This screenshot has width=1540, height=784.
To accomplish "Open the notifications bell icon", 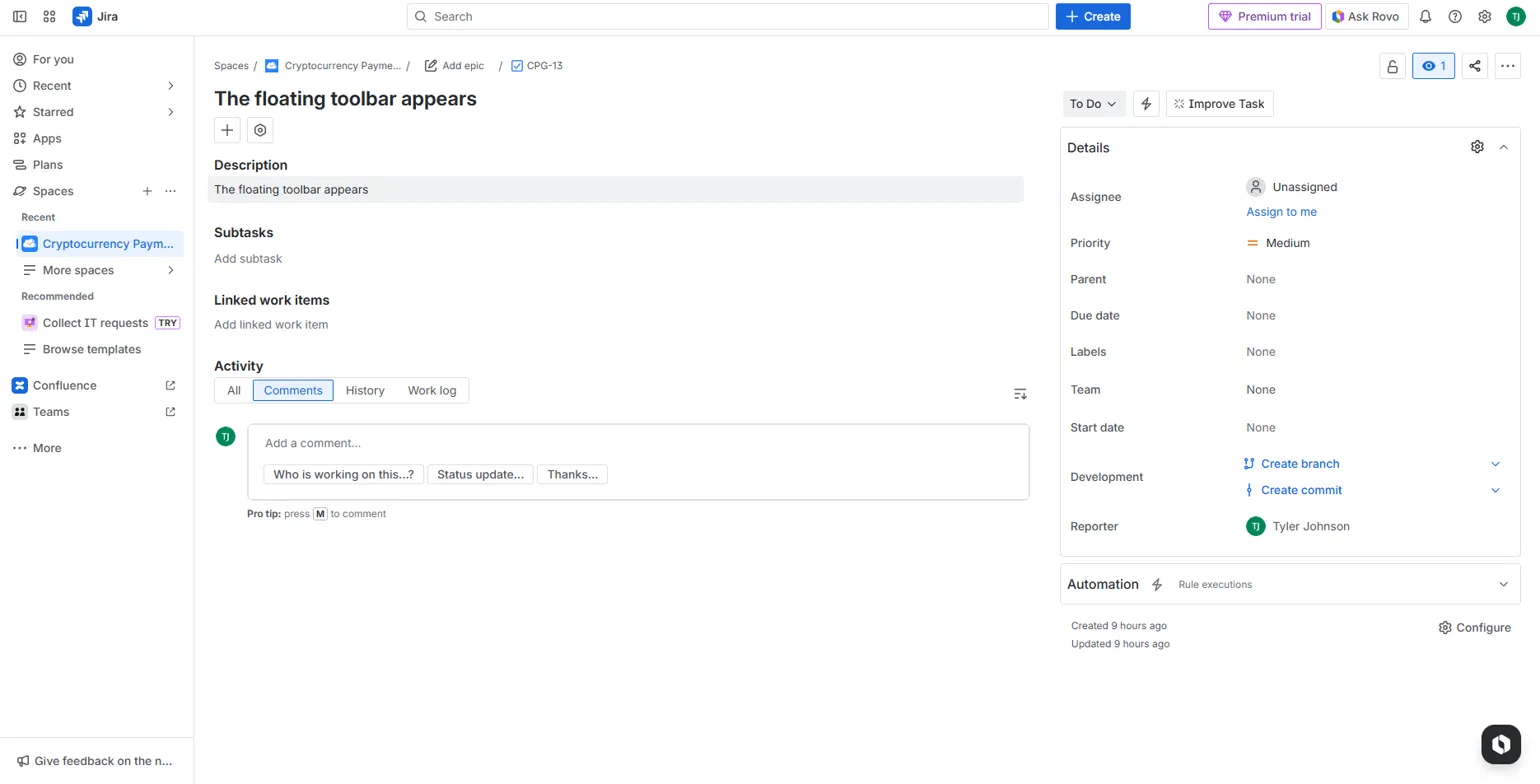I will tap(1425, 16).
